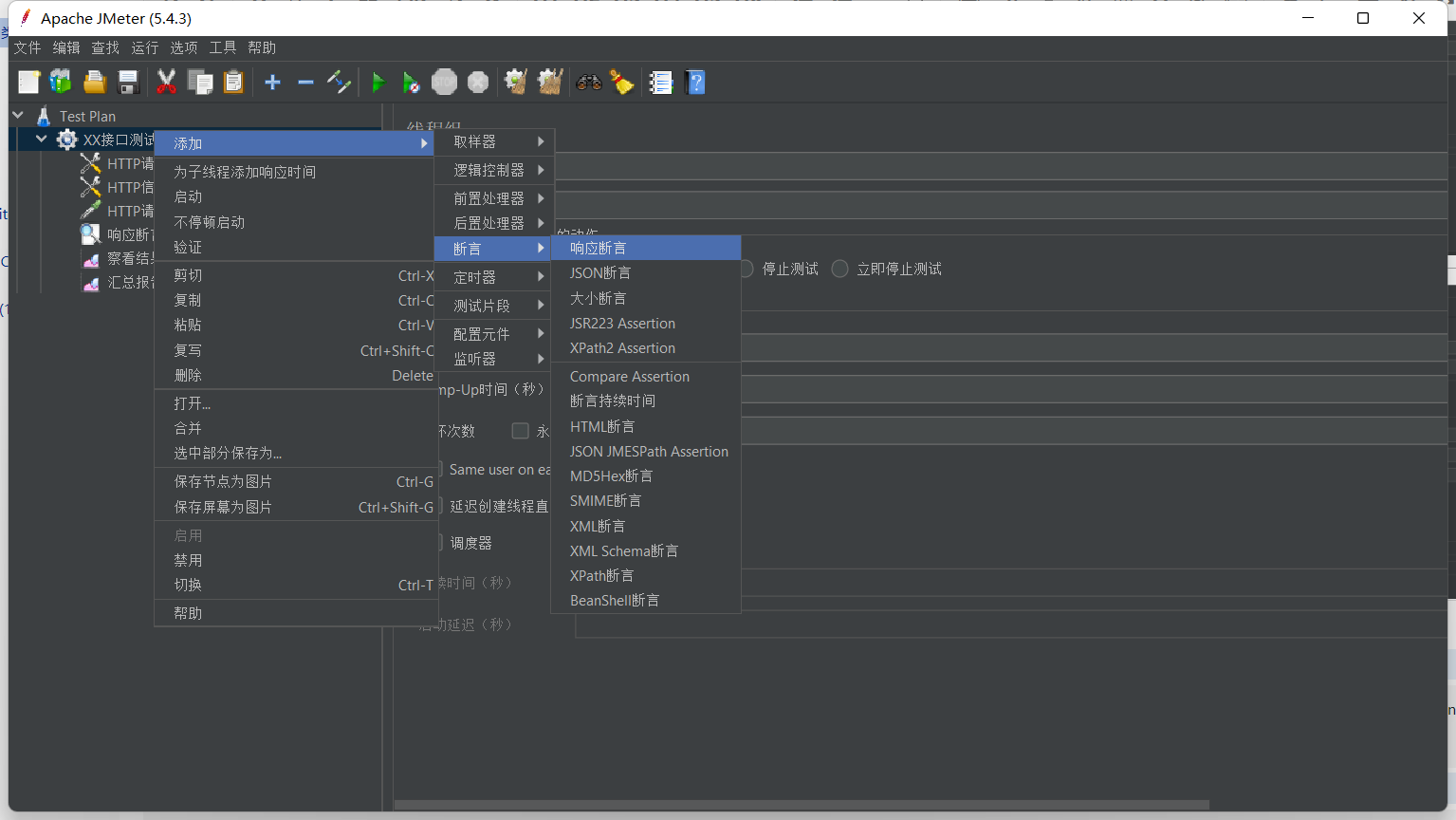This screenshot has height=820, width=1456.
Task: Expand the 逻辑控制器 submenu
Action: (x=493, y=170)
